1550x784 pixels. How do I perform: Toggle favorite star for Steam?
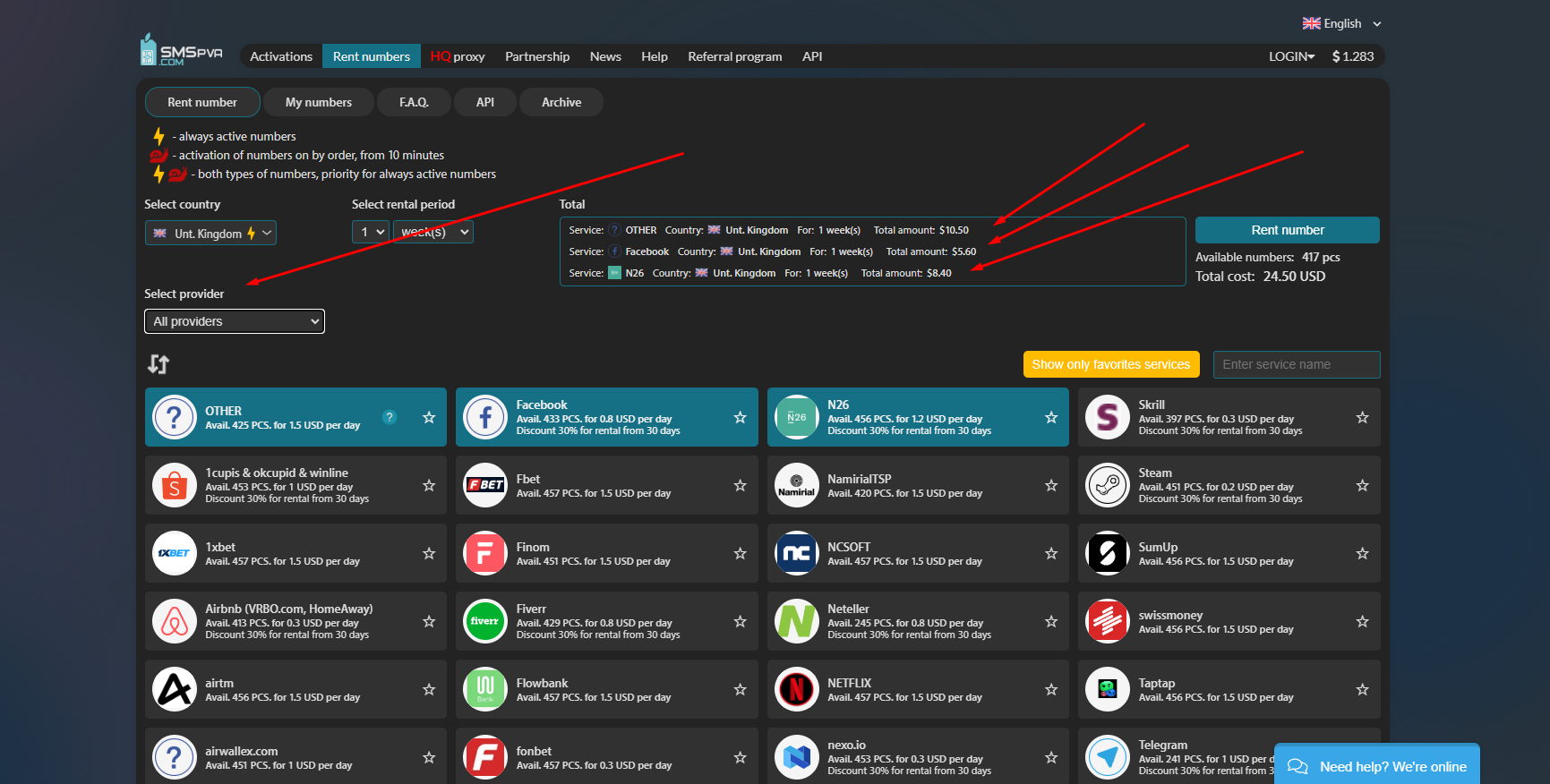click(1362, 485)
